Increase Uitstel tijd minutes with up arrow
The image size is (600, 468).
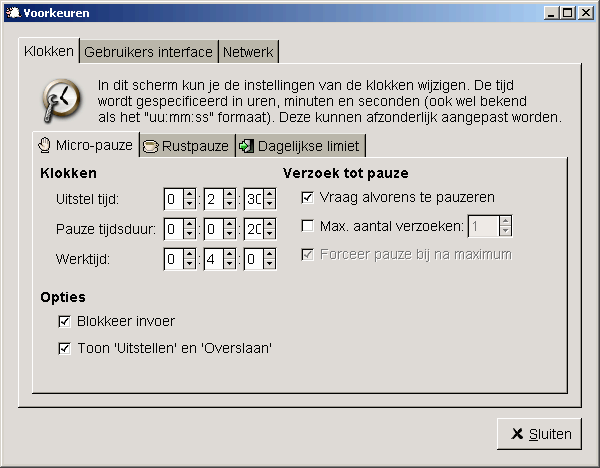[x=229, y=194]
